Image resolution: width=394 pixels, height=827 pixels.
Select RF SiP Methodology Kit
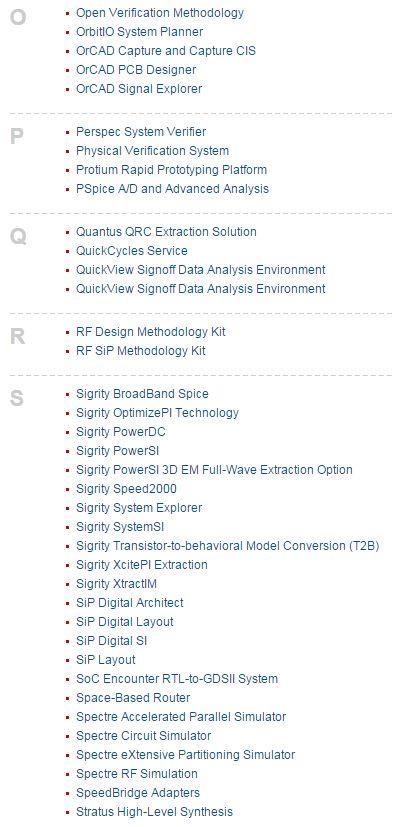coord(141,351)
